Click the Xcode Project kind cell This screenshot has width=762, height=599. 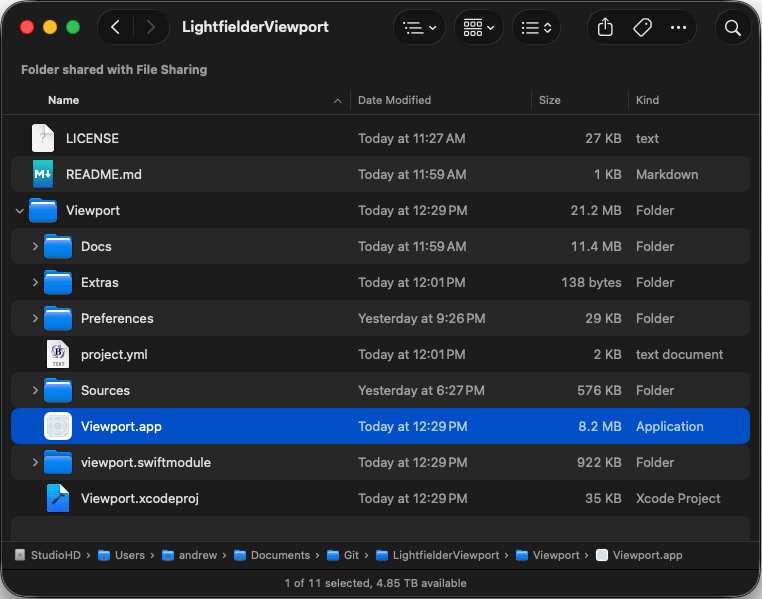678,498
